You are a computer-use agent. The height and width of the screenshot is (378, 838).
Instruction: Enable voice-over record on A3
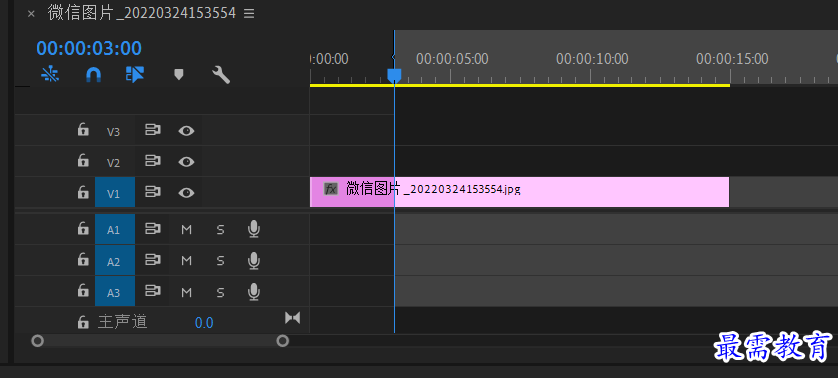pyautogui.click(x=254, y=291)
